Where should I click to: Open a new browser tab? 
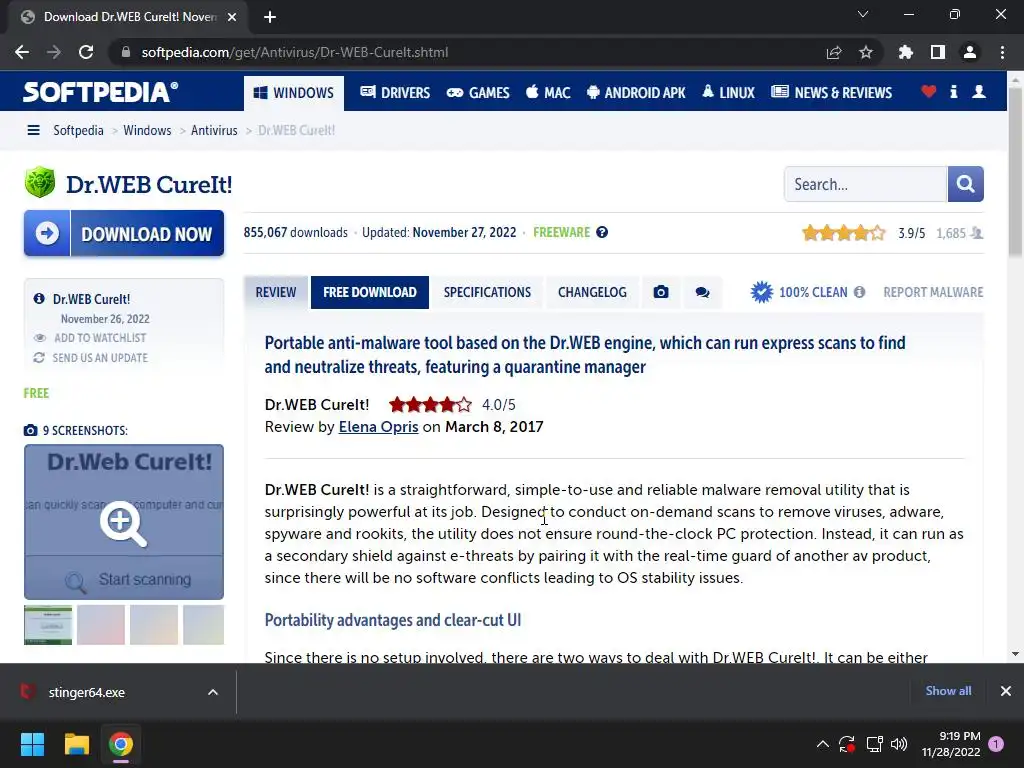(270, 17)
